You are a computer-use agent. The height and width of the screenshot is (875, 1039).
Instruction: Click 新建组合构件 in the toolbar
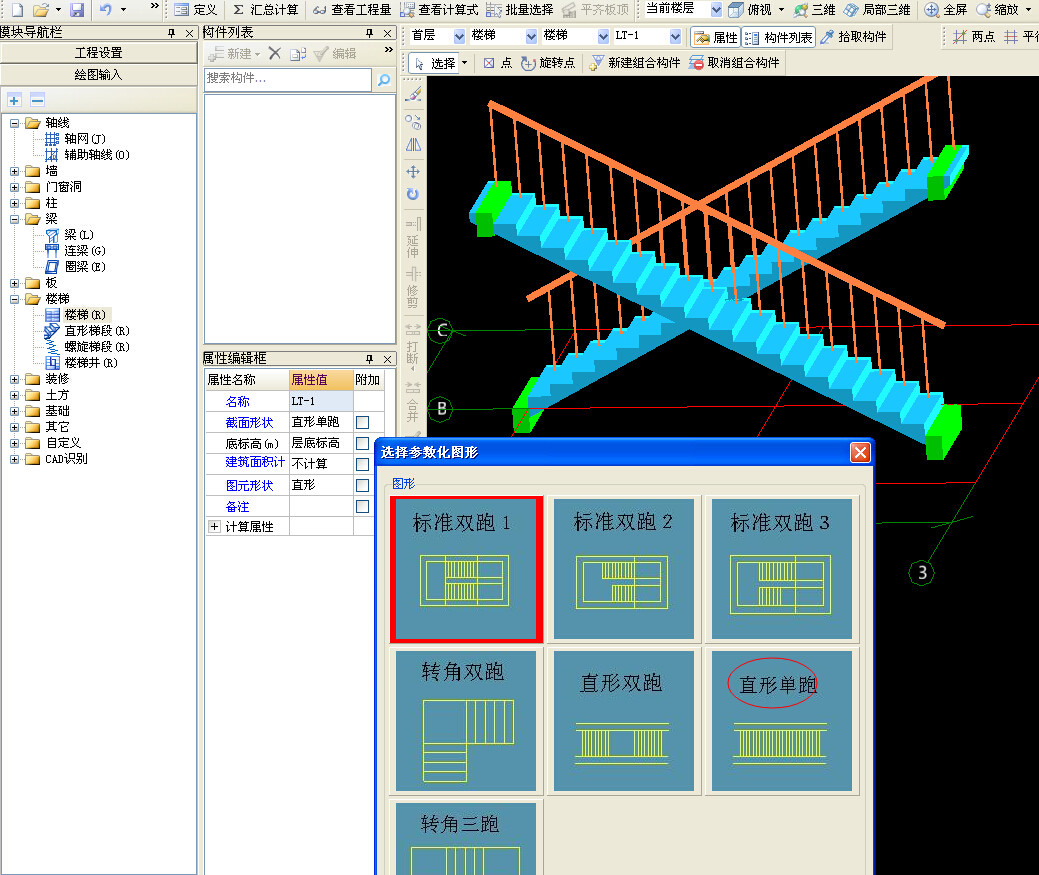[x=635, y=63]
